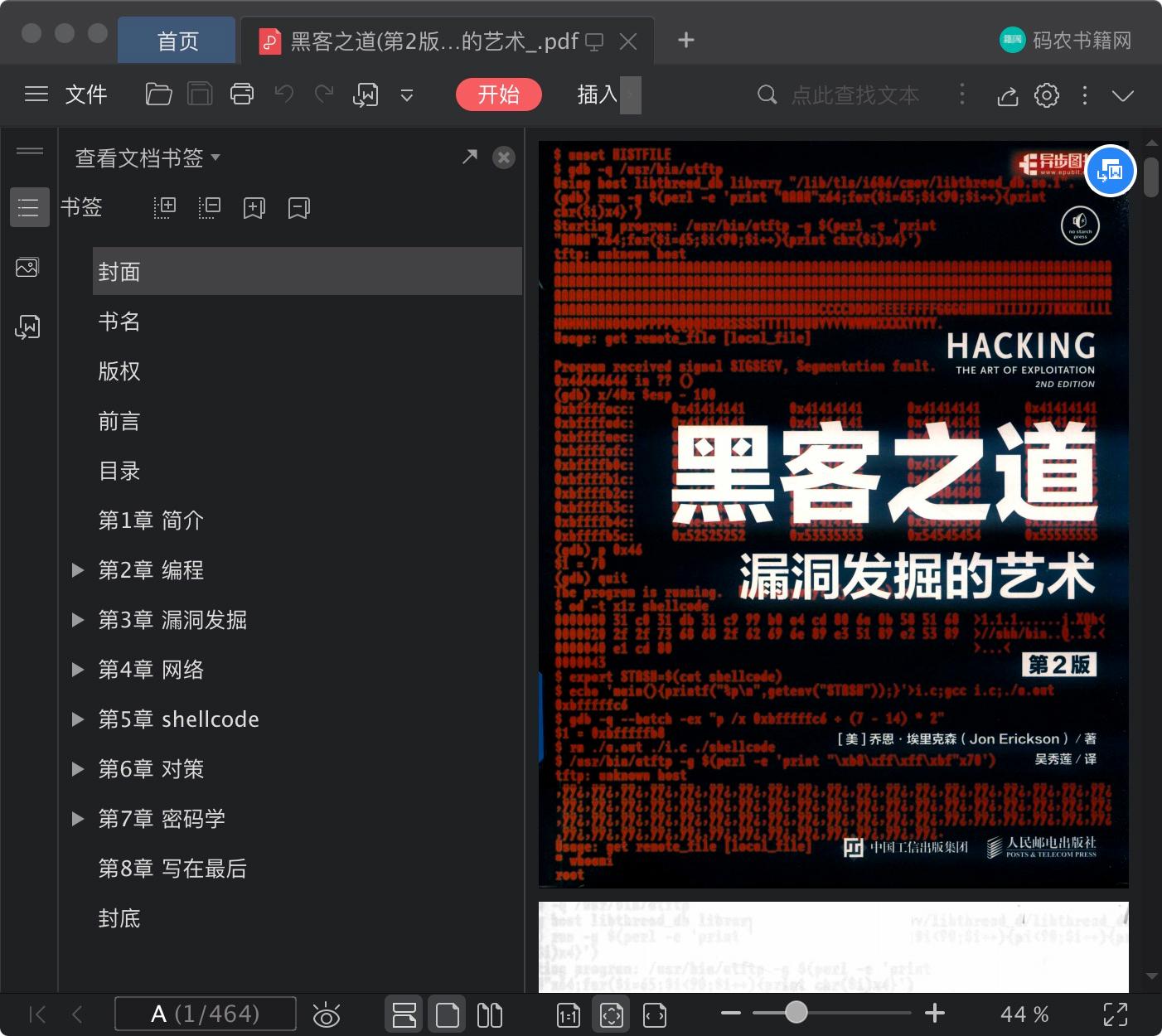
Task: Select the 插入 ribbon tab
Action: tap(598, 94)
